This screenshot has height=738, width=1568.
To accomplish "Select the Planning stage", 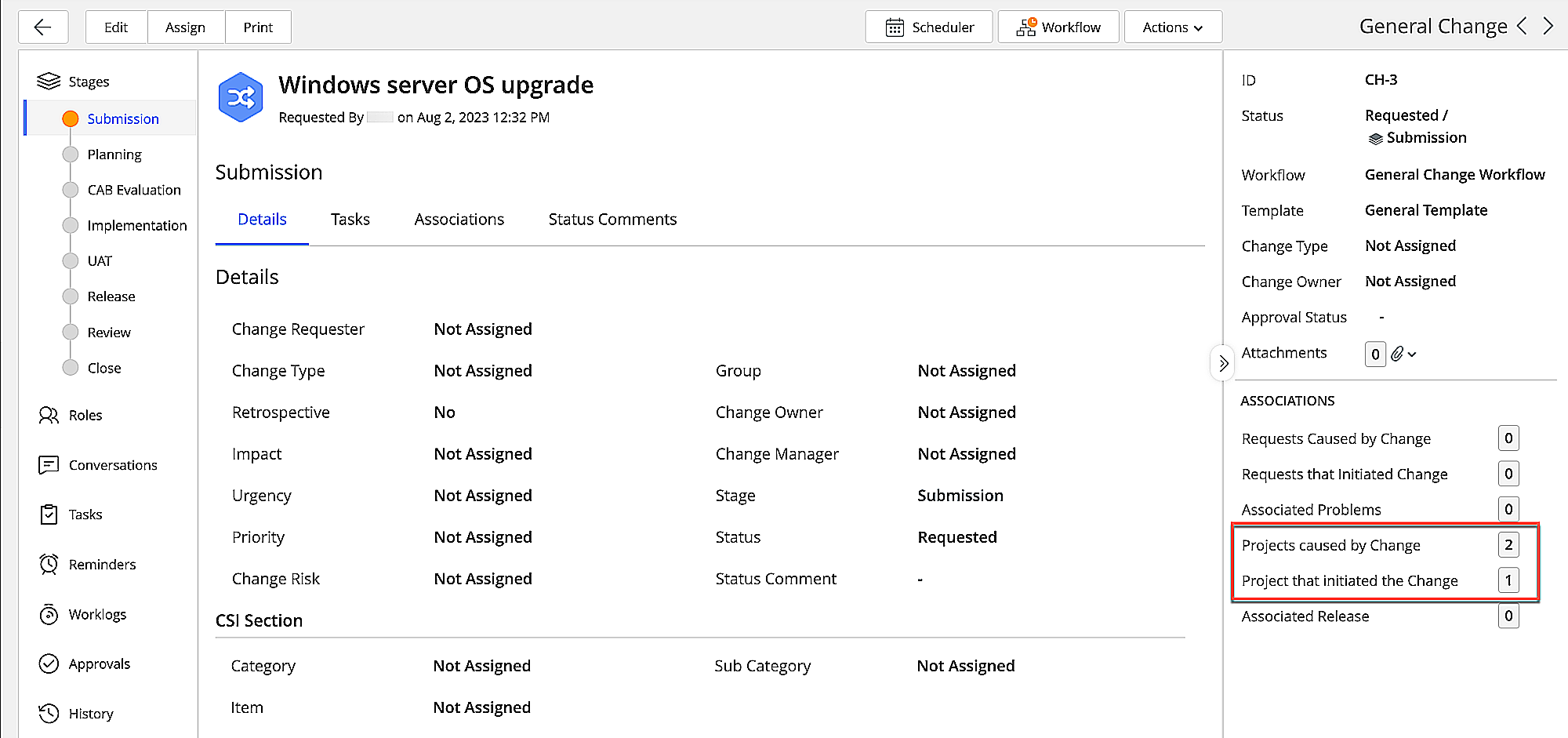I will click(114, 155).
